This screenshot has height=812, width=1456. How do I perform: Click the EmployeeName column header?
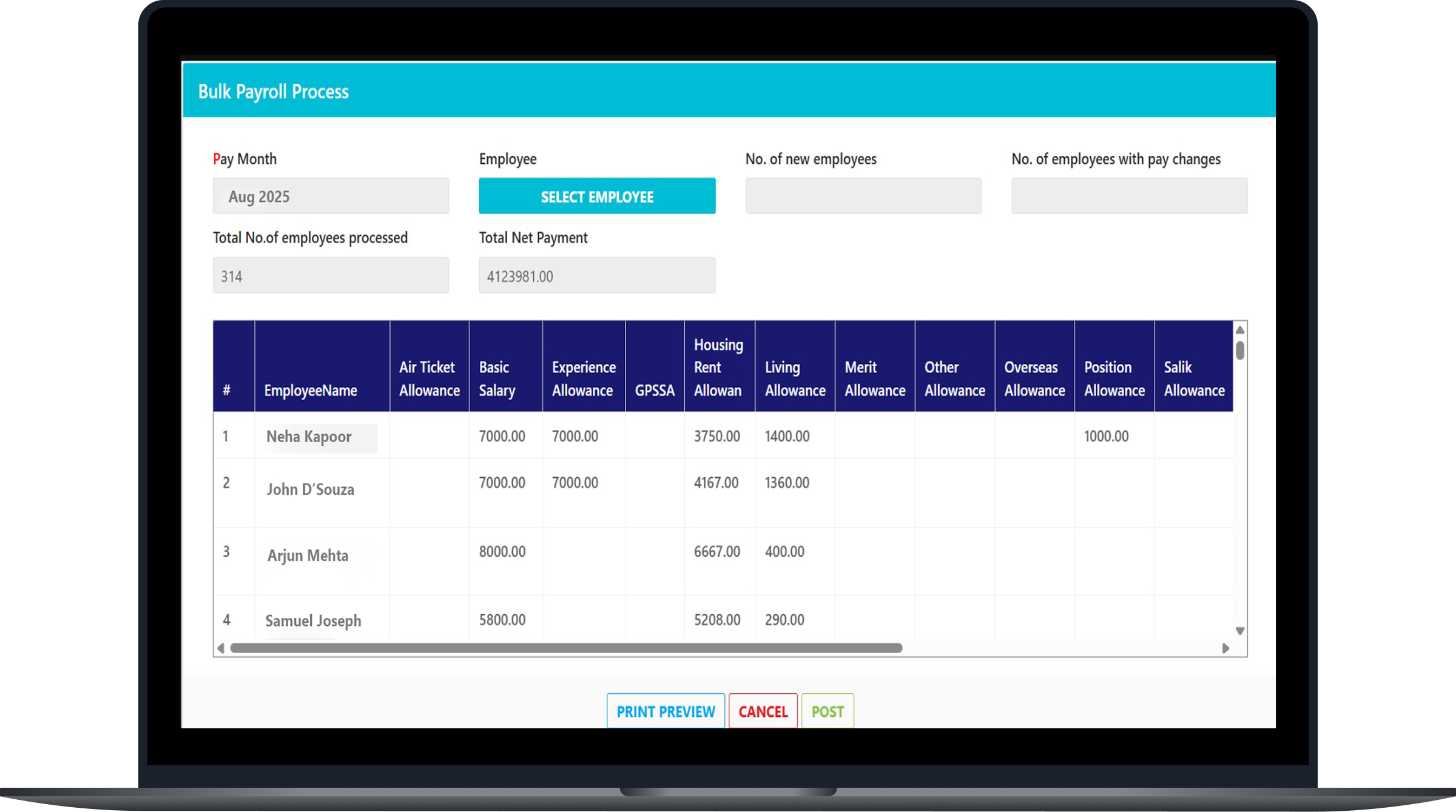pyautogui.click(x=322, y=366)
